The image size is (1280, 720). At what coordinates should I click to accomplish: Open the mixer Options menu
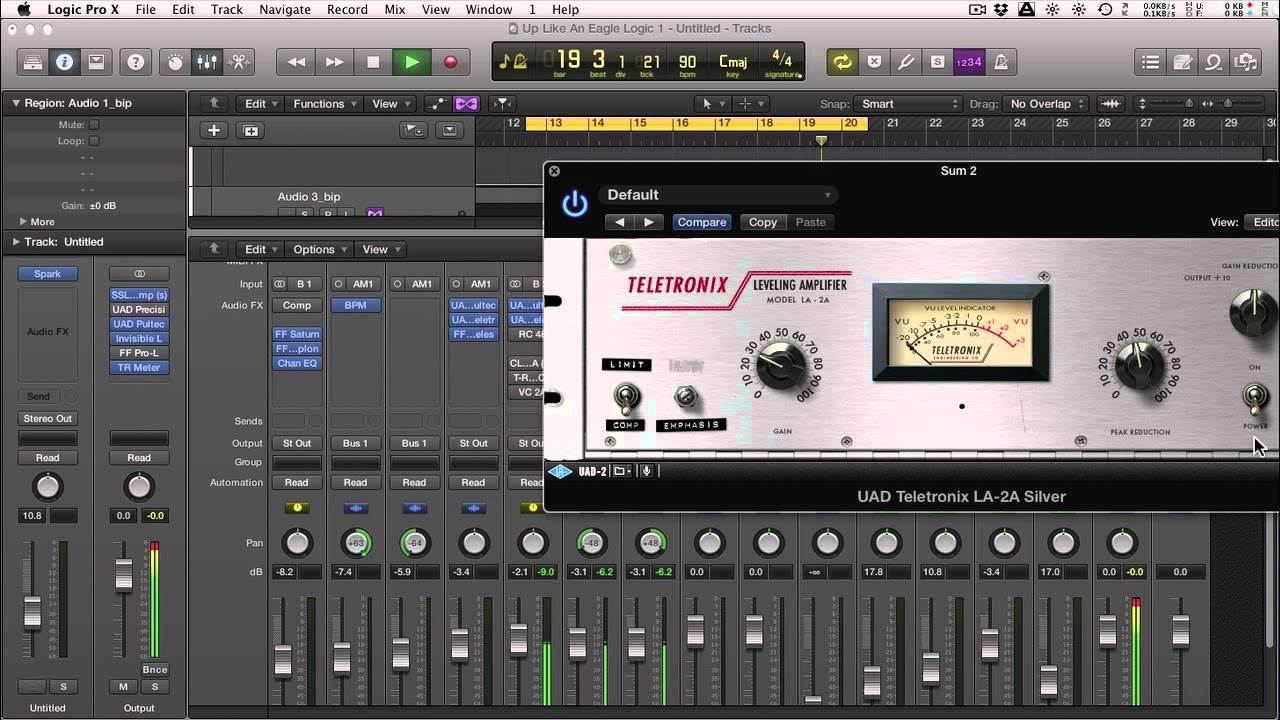319,249
